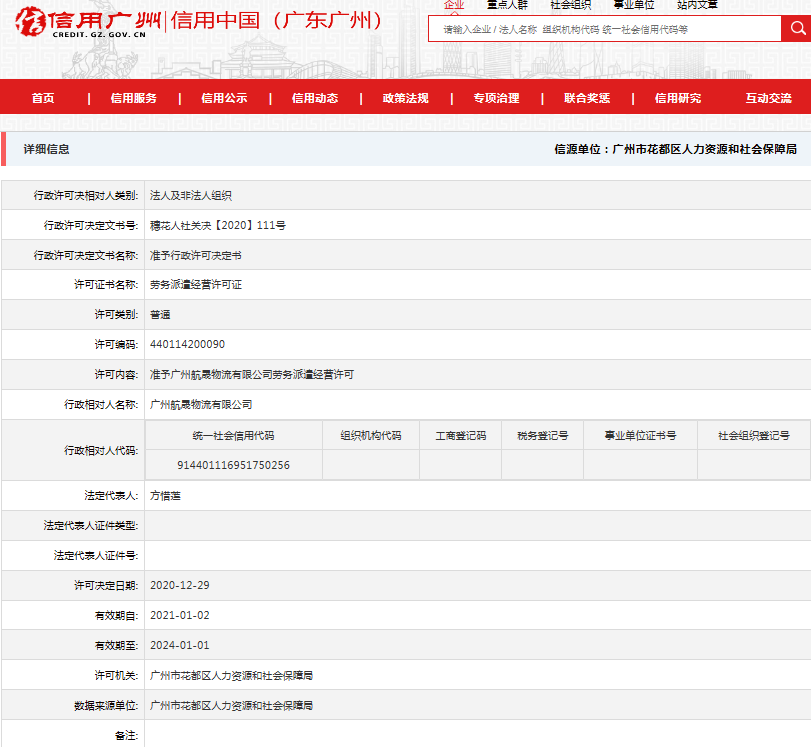
Task: Select company name in 行政相对人名称 row
Action: [201, 405]
